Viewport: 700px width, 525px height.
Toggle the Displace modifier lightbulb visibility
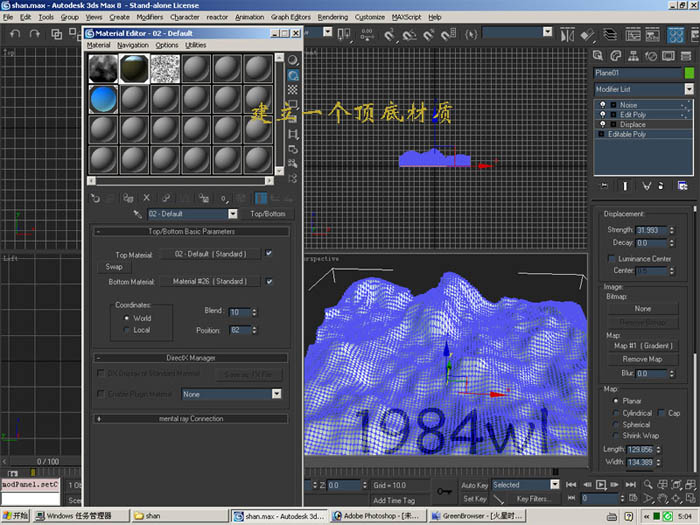tap(603, 125)
